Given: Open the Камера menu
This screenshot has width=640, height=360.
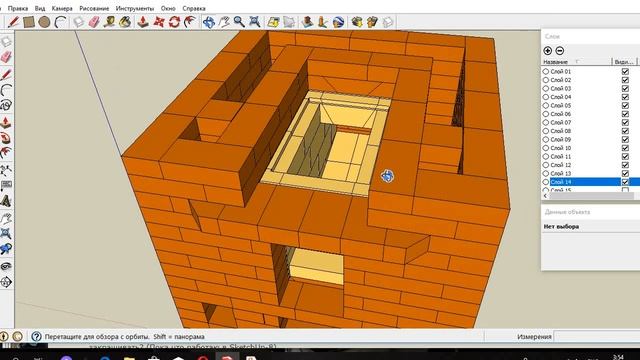Looking at the screenshot, I should click(x=62, y=8).
